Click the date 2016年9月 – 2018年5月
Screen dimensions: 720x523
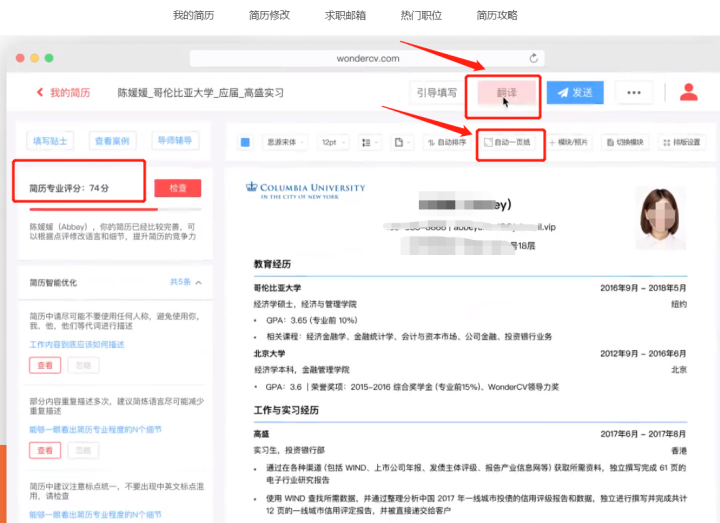point(643,288)
